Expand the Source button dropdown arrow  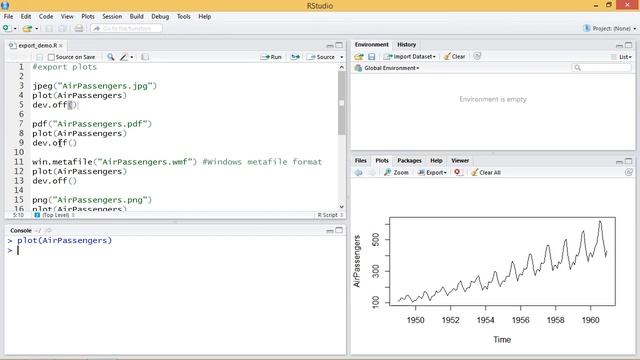[342, 57]
